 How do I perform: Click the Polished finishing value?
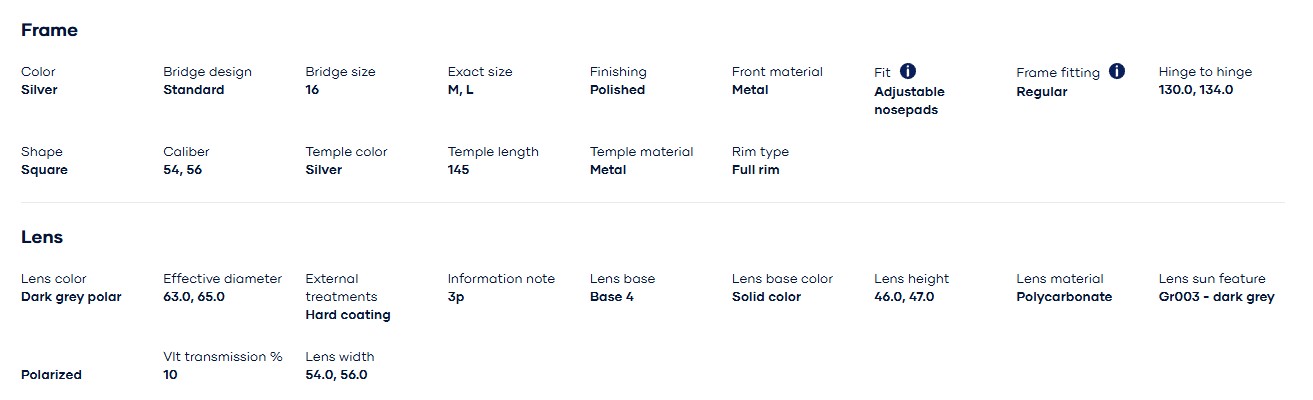tap(617, 90)
